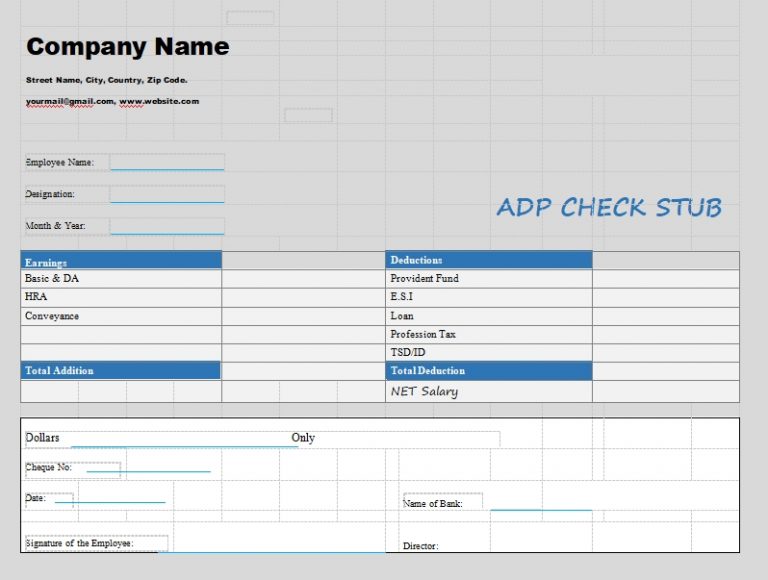Open the www.website.com link
Image resolution: width=768 pixels, height=580 pixels.
click(159, 101)
